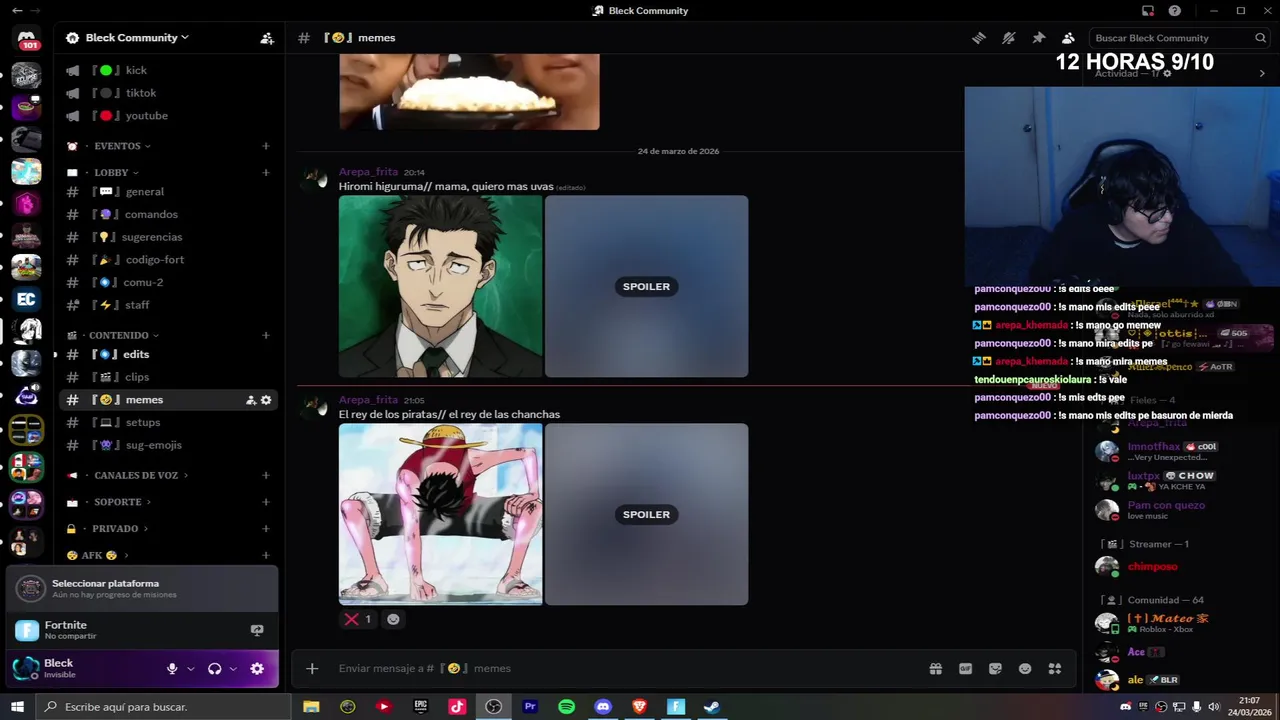Click the invite members icon beside server name
This screenshot has height=720, width=1280.
(x=267, y=38)
